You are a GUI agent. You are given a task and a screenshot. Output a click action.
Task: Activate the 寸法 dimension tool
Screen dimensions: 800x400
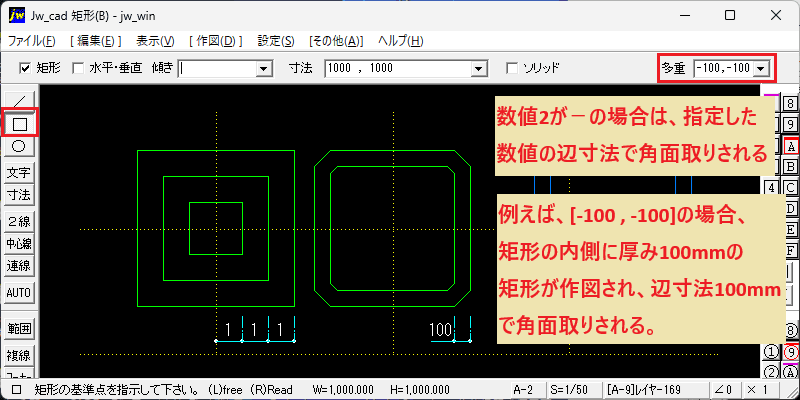click(19, 195)
